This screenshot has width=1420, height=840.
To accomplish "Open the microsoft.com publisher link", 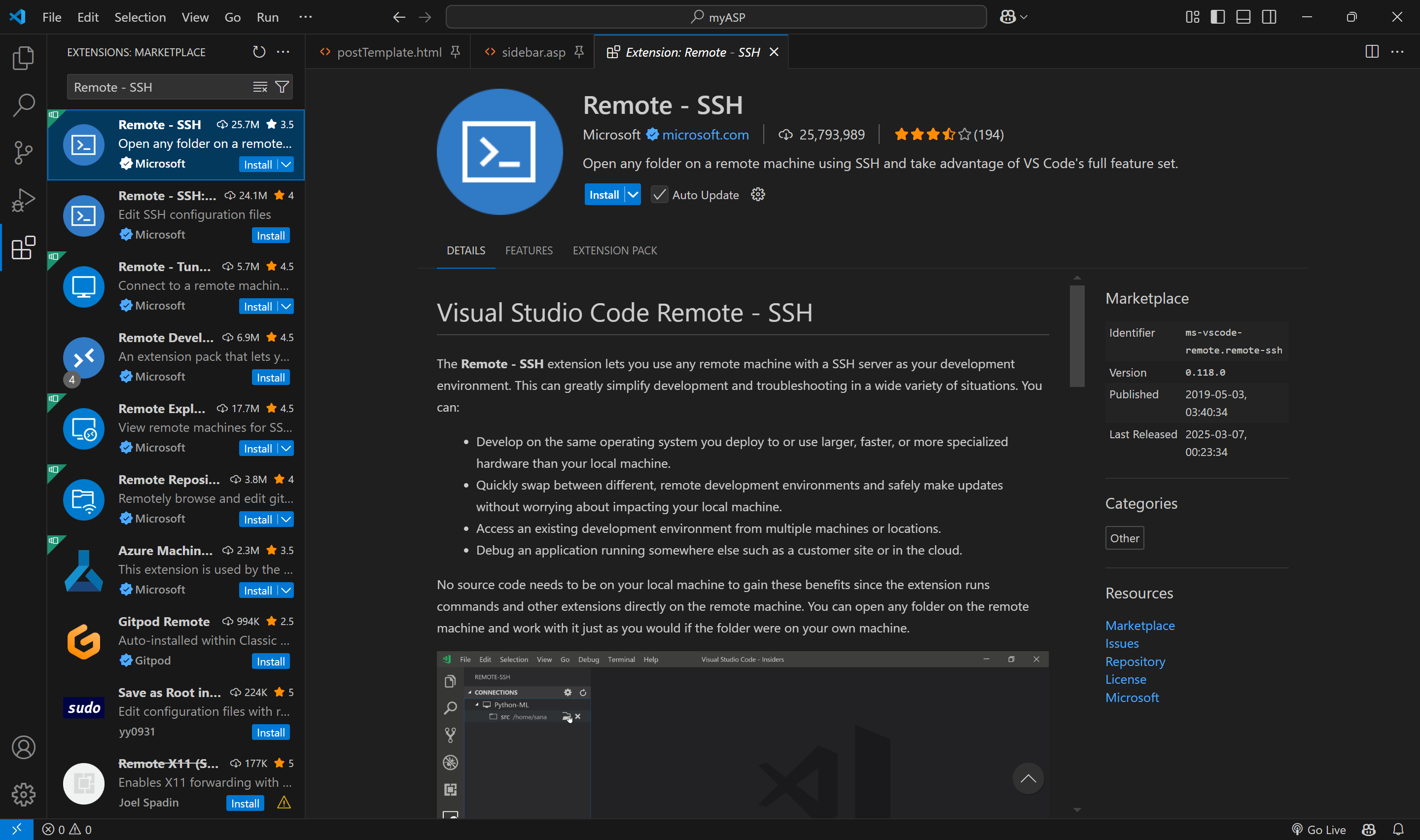I will click(x=705, y=135).
